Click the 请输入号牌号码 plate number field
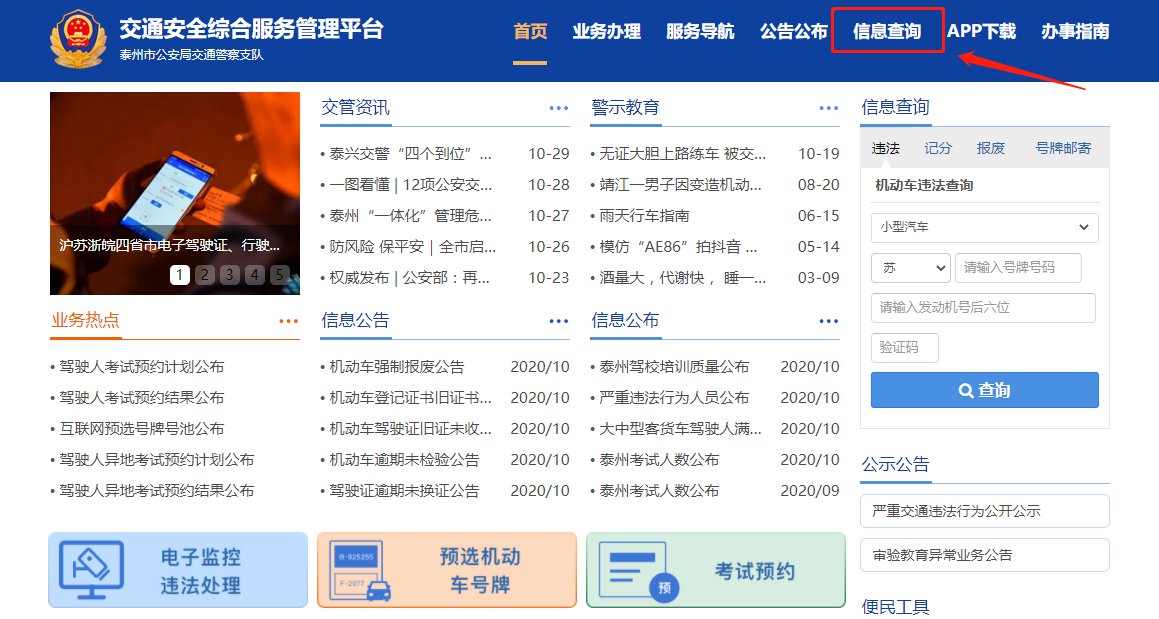This screenshot has height=619, width=1159. 1018,268
